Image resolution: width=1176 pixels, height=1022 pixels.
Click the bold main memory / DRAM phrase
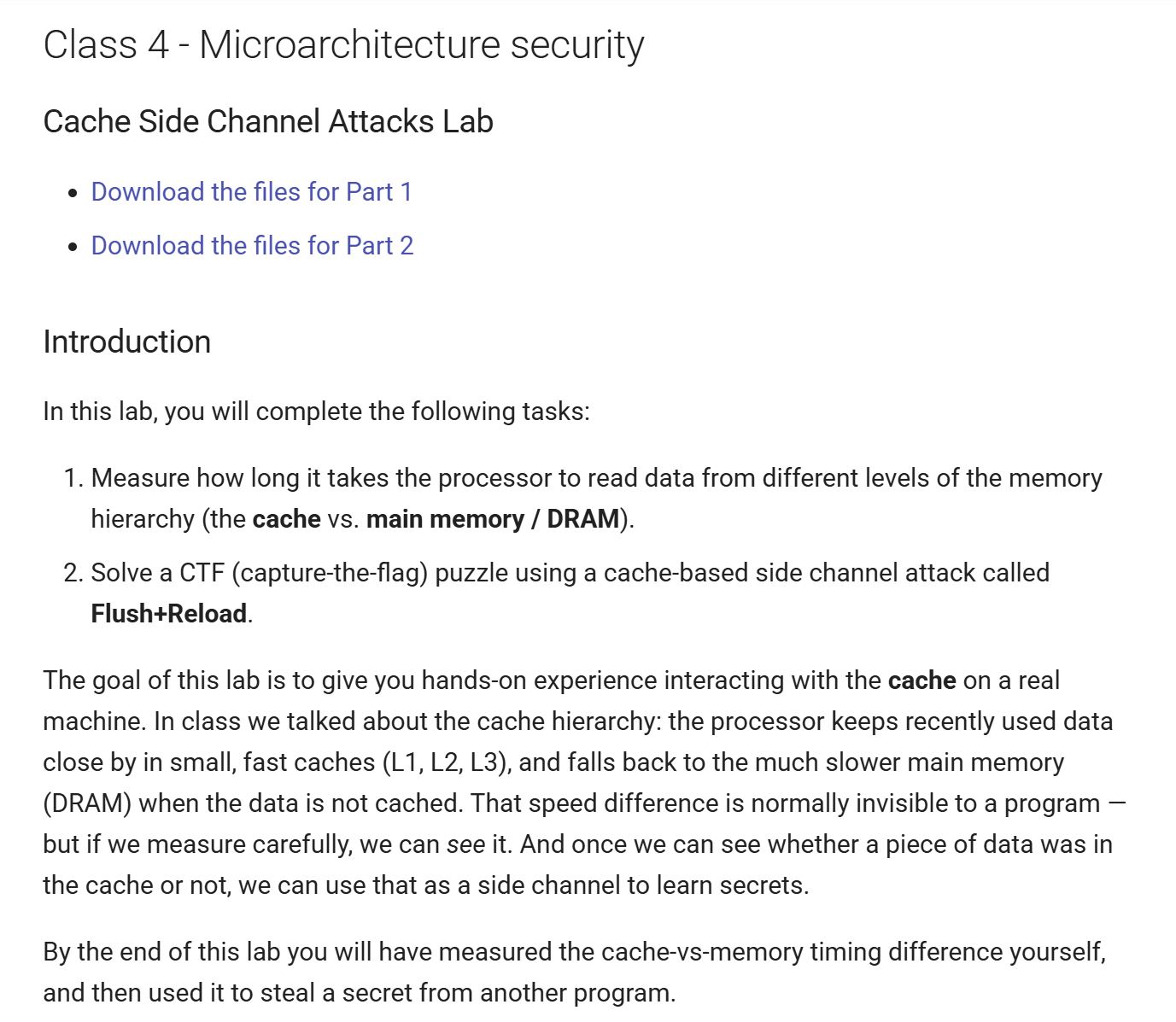click(493, 519)
